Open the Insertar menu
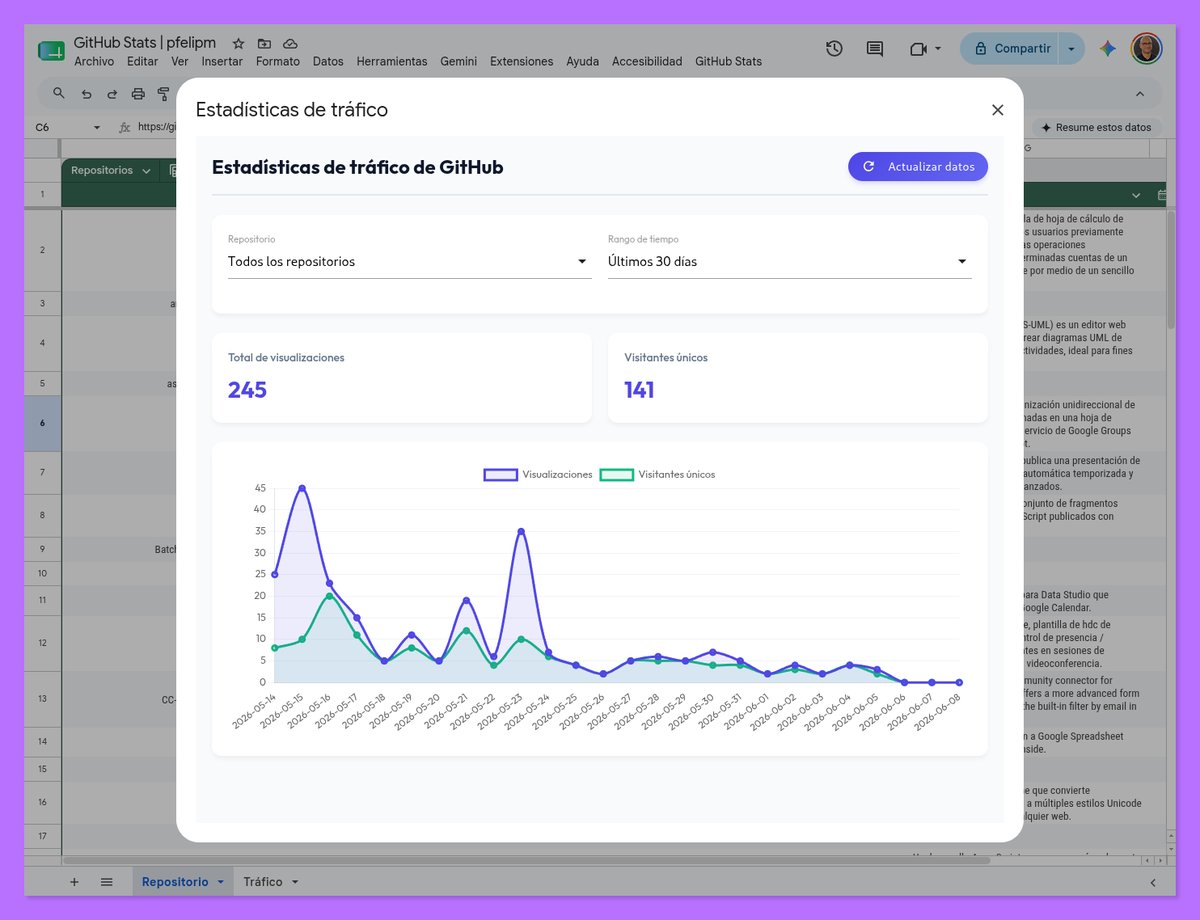1200x920 pixels. pyautogui.click(x=222, y=61)
